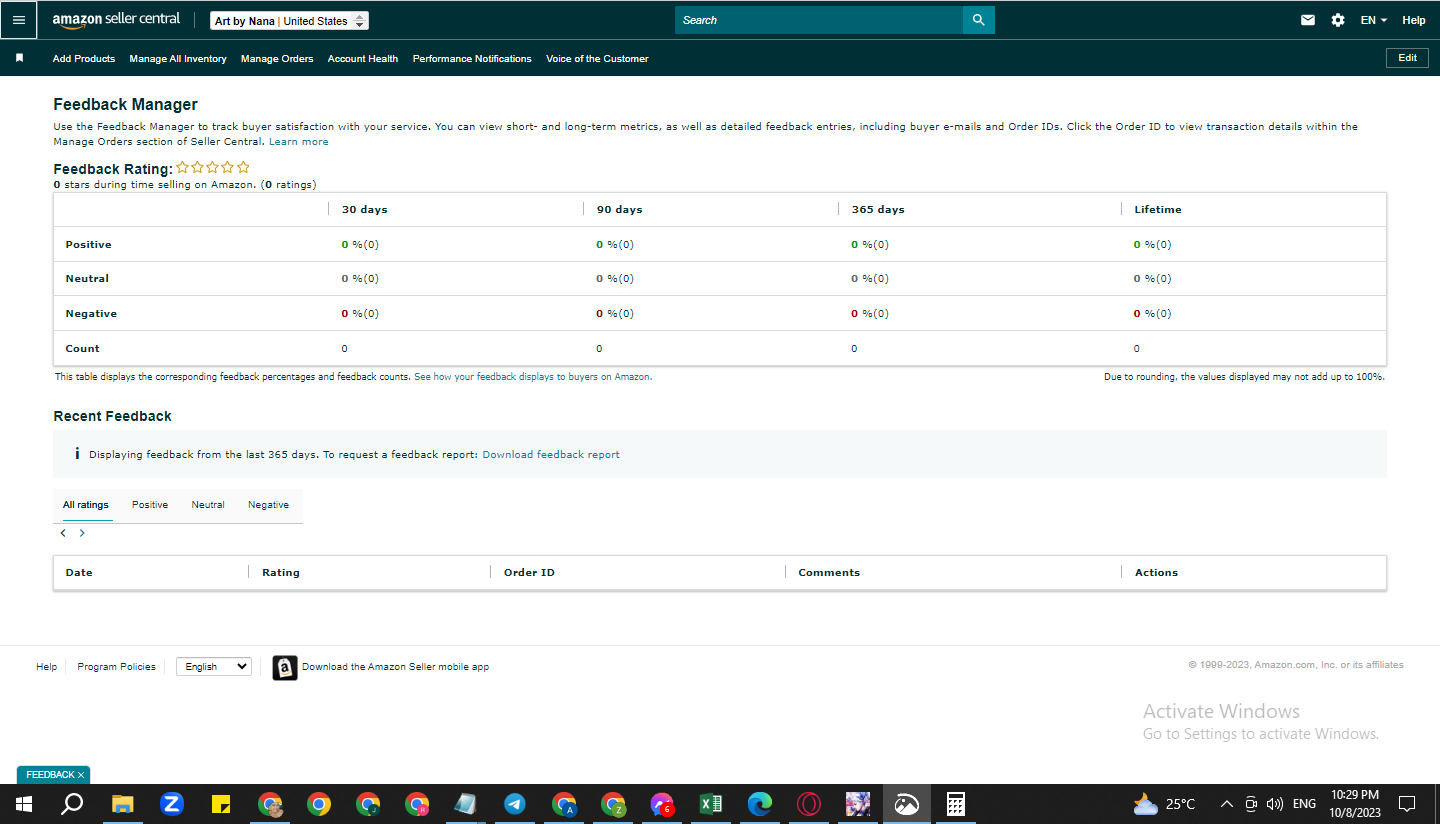The image size is (1440, 824).
Task: Open Manage Orders
Action: [x=277, y=59]
